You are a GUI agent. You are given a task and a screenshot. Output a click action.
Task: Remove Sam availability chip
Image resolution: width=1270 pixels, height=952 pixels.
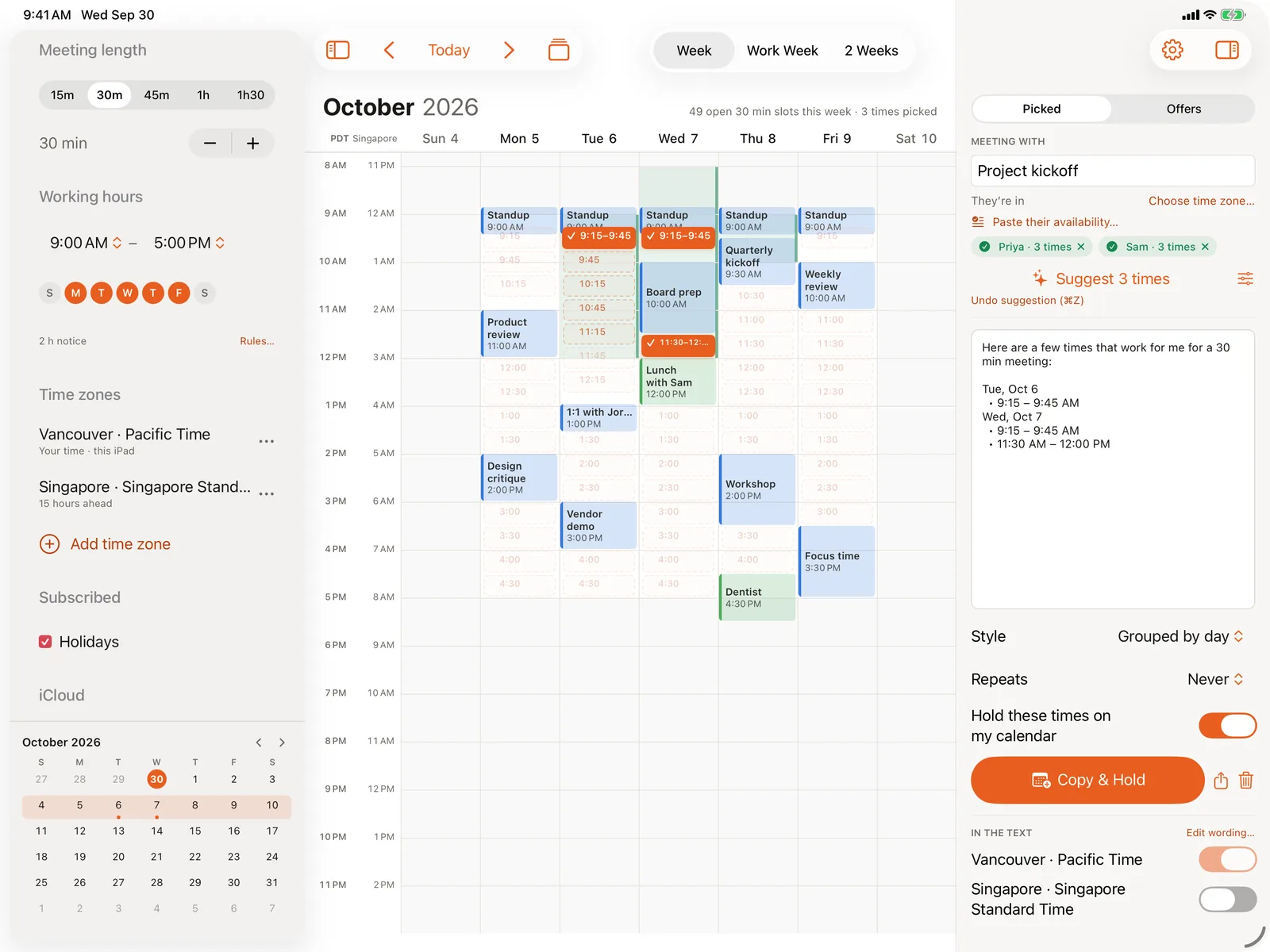click(1205, 247)
